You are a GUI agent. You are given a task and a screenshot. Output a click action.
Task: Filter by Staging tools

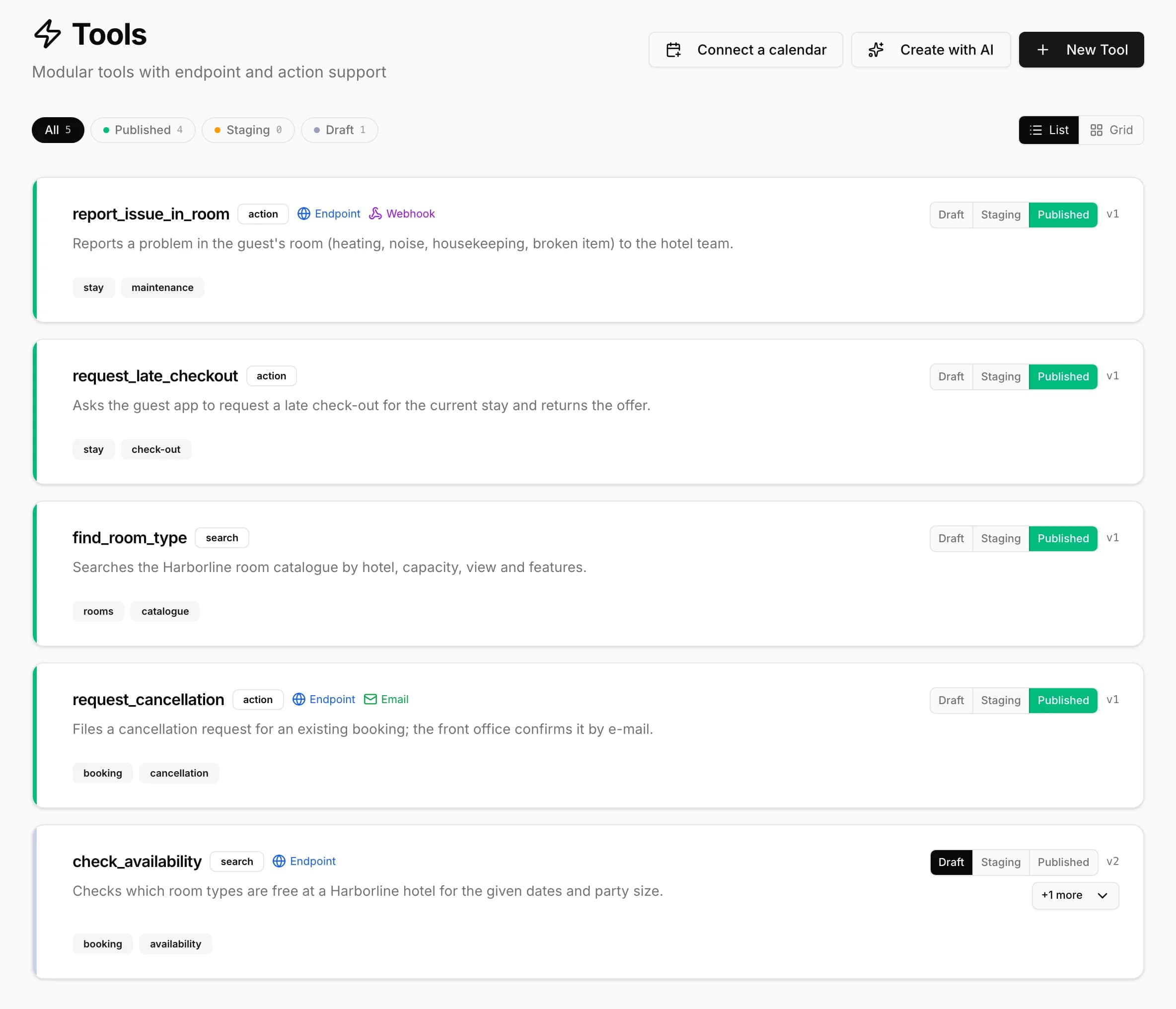click(249, 130)
